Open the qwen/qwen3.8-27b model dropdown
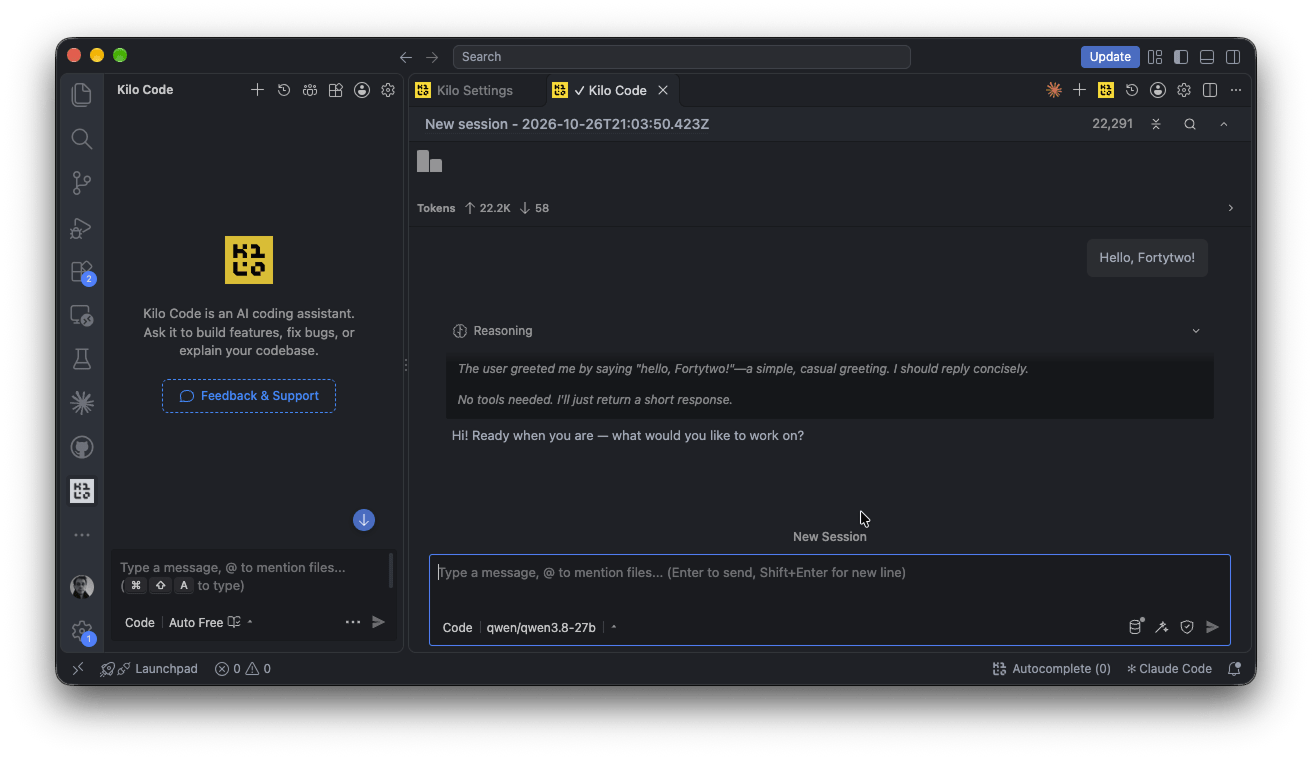 point(551,627)
